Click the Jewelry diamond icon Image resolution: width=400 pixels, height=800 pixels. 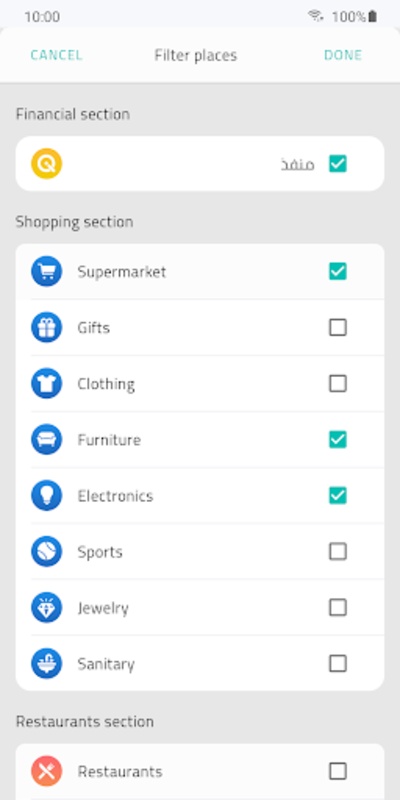[46, 608]
